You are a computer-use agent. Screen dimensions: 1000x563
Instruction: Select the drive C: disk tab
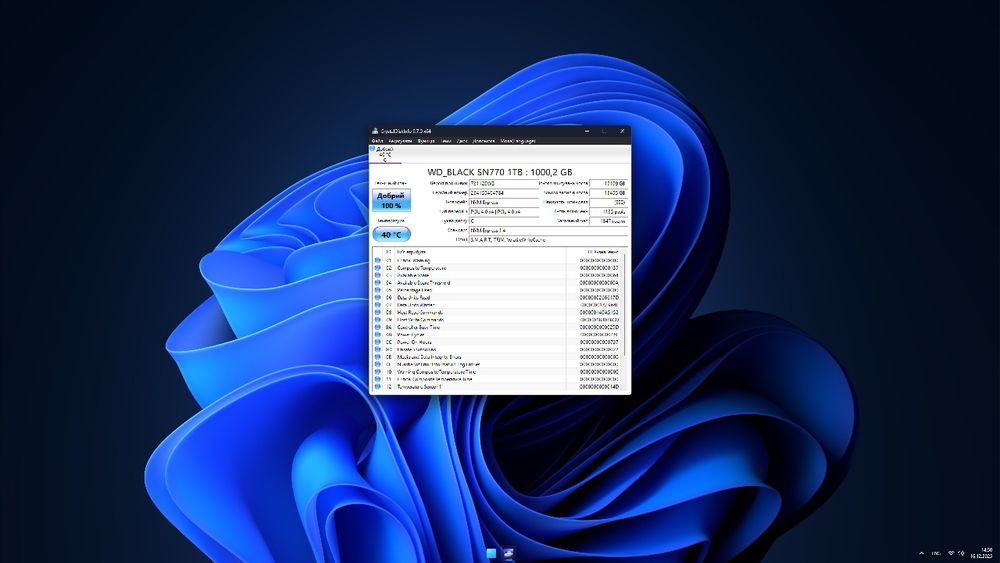pos(385,154)
